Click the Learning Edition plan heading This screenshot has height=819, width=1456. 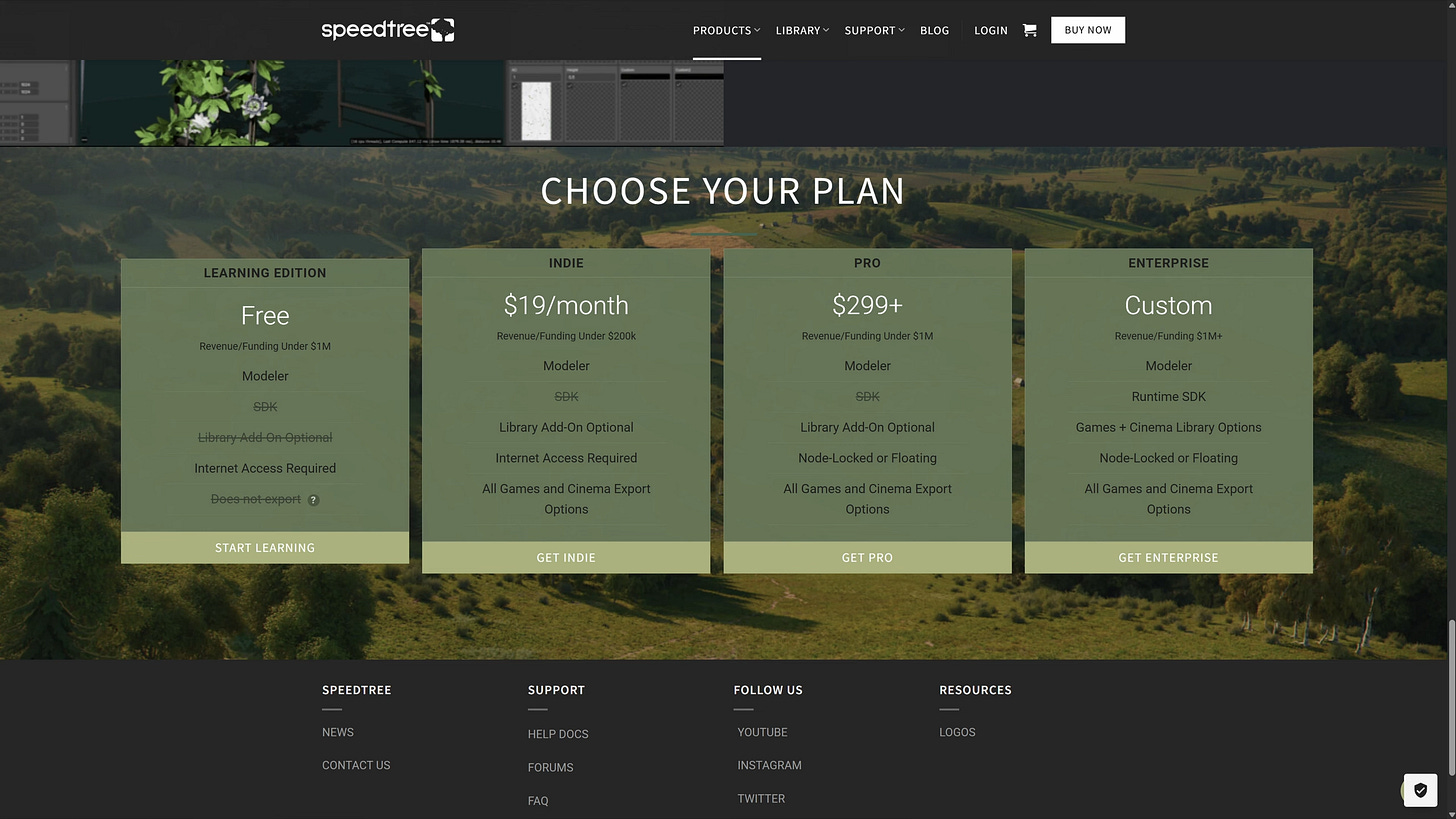[x=265, y=273]
